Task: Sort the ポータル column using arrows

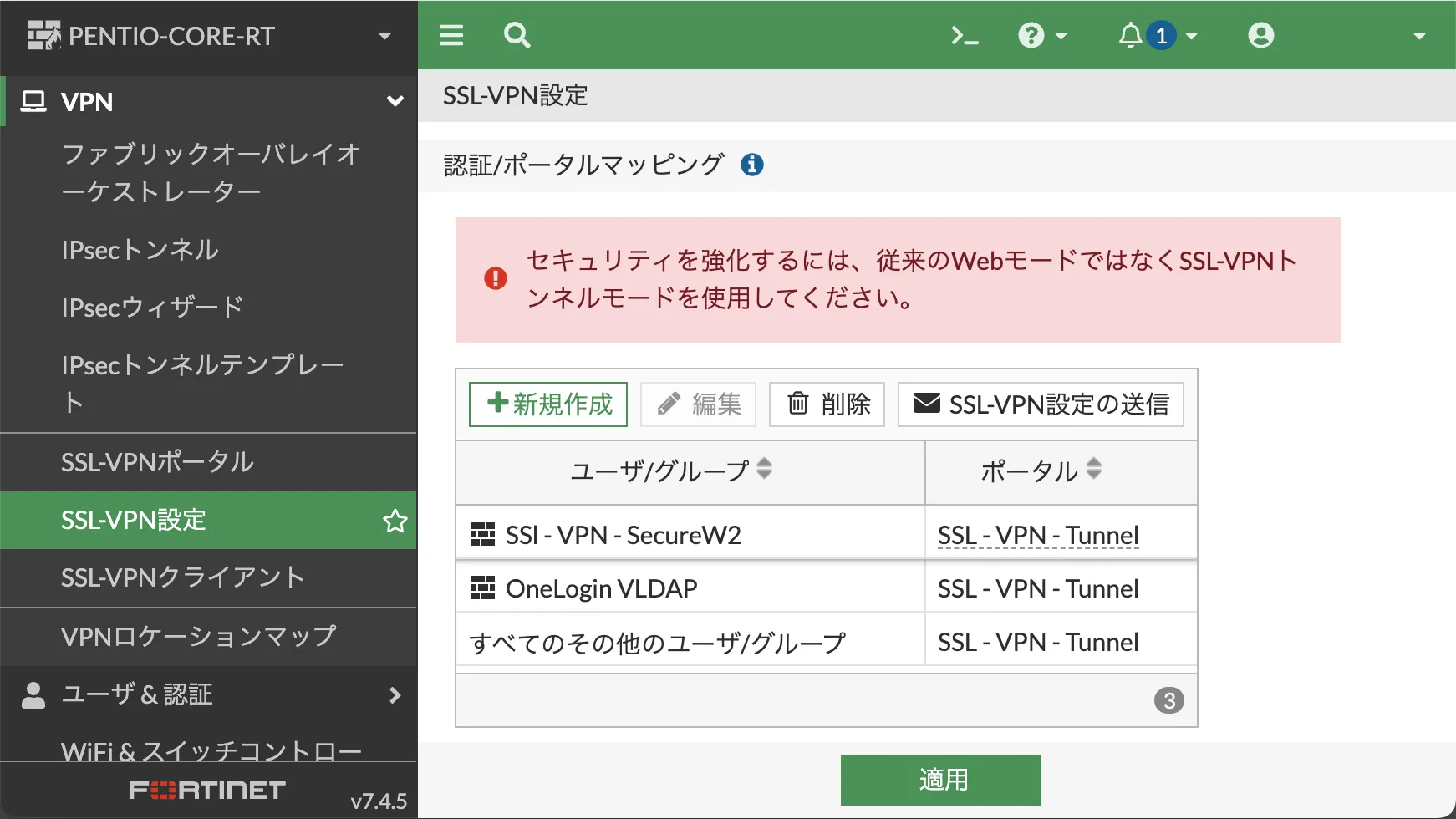Action: [1093, 469]
